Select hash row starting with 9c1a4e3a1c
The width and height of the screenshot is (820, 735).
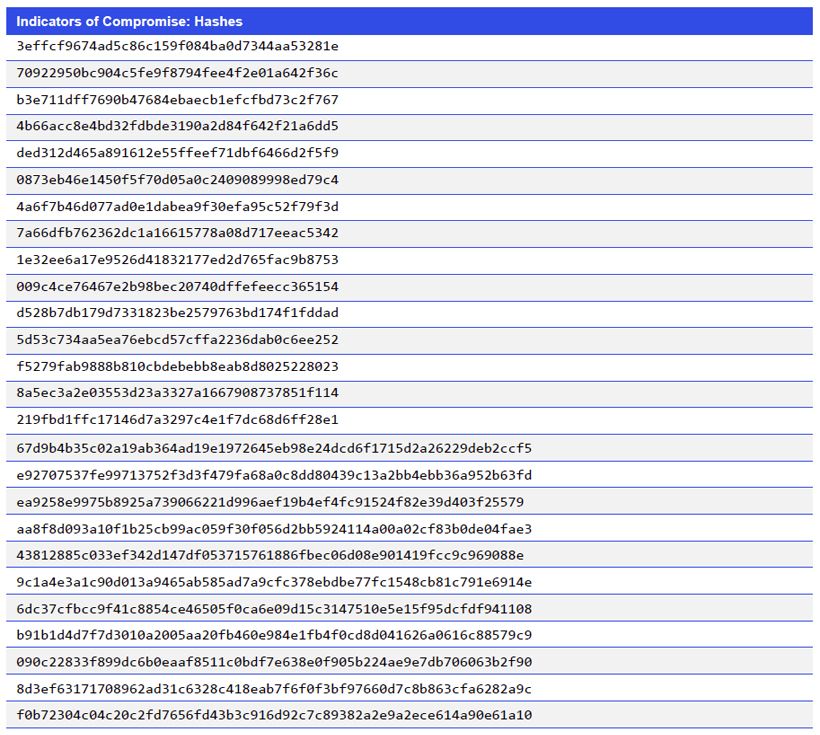274,582
